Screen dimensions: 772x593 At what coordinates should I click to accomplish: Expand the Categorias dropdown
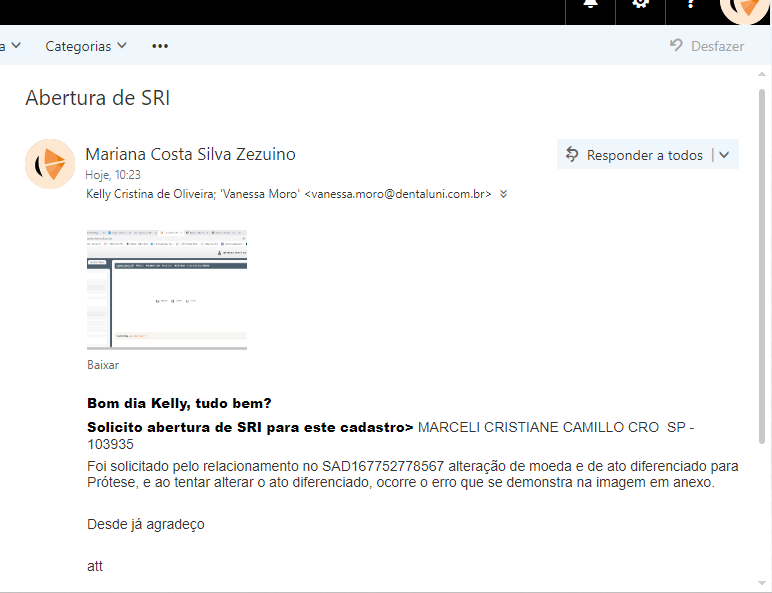[x=86, y=46]
